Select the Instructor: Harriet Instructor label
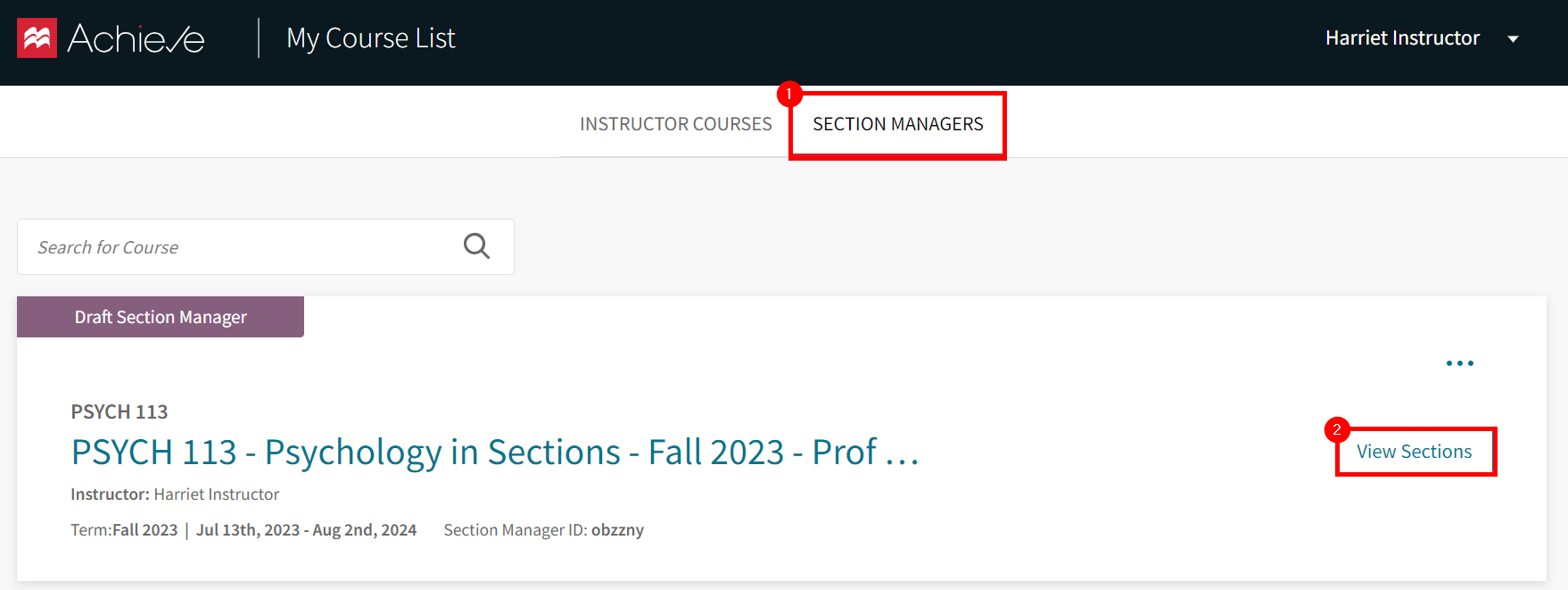The height and width of the screenshot is (590, 1568). pyautogui.click(x=175, y=494)
